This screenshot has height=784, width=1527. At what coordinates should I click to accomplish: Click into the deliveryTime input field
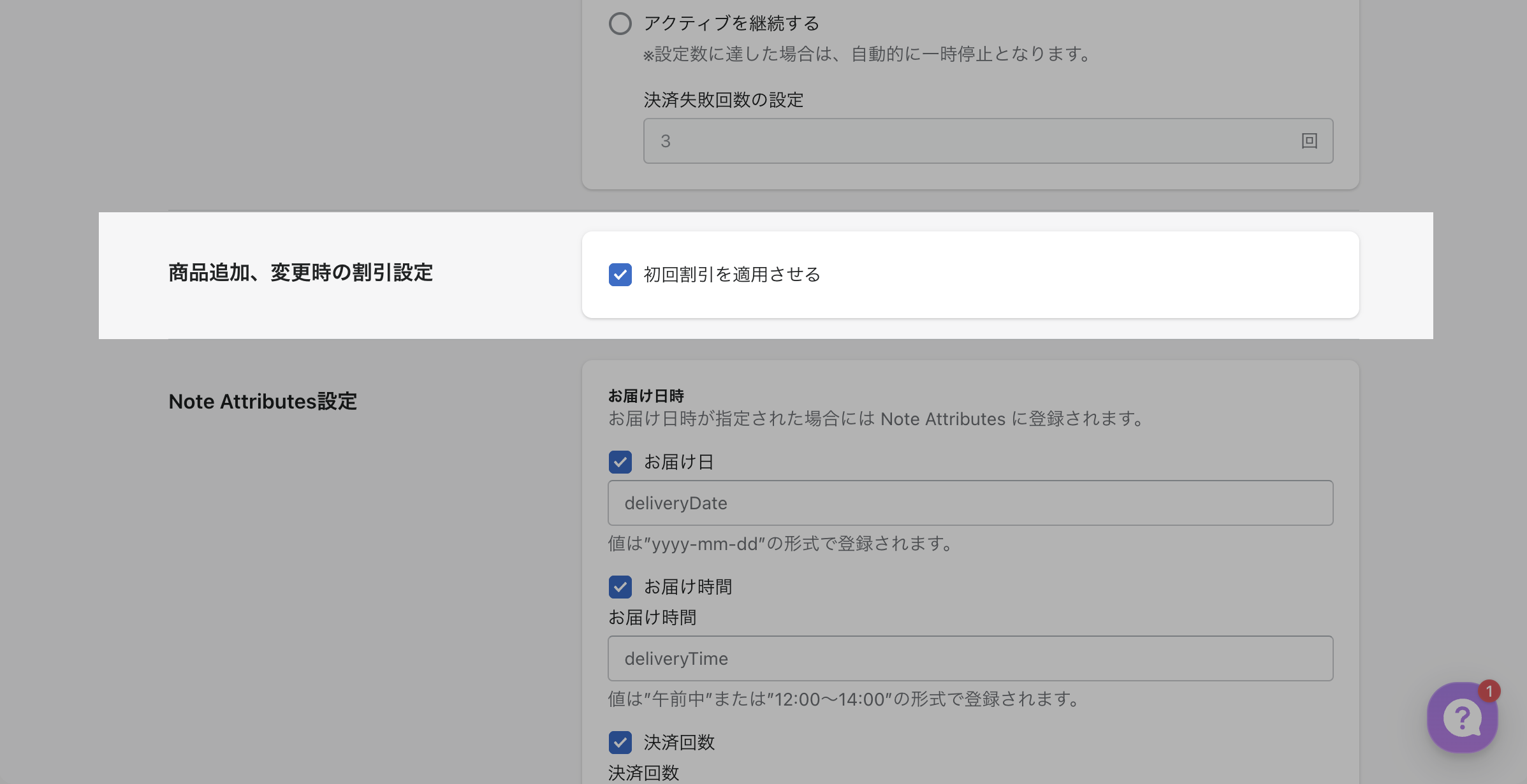tap(969, 658)
